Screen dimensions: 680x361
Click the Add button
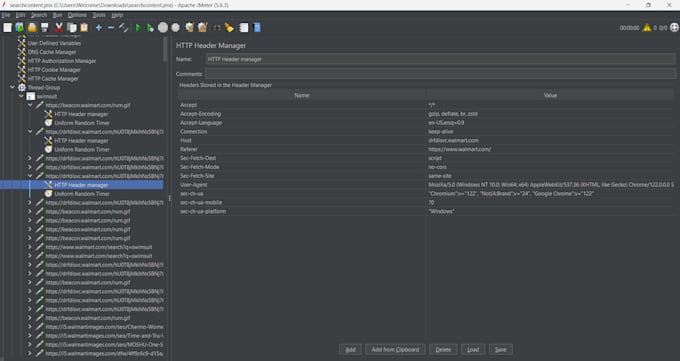[x=350, y=349]
